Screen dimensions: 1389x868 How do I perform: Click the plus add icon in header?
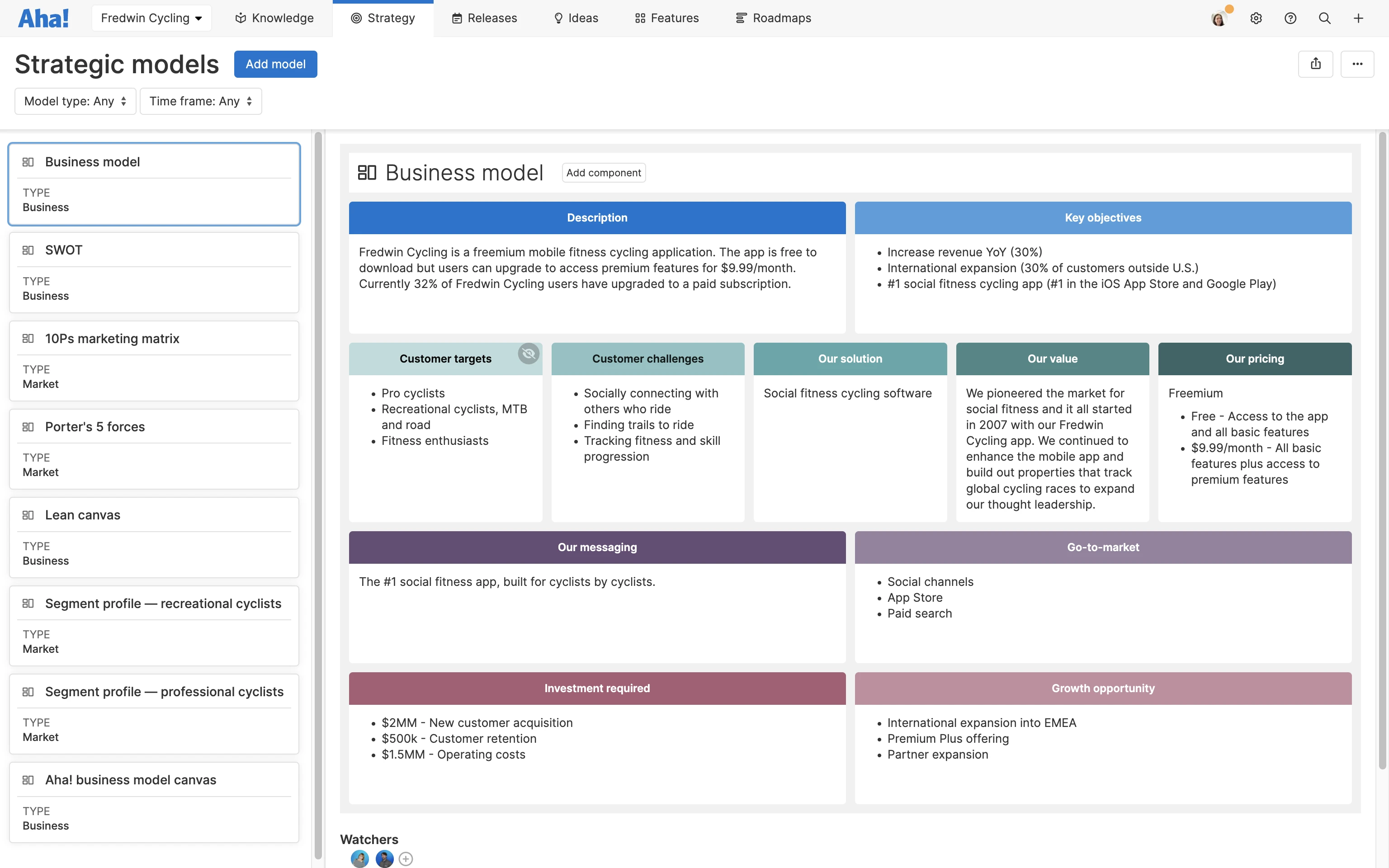pyautogui.click(x=1359, y=19)
